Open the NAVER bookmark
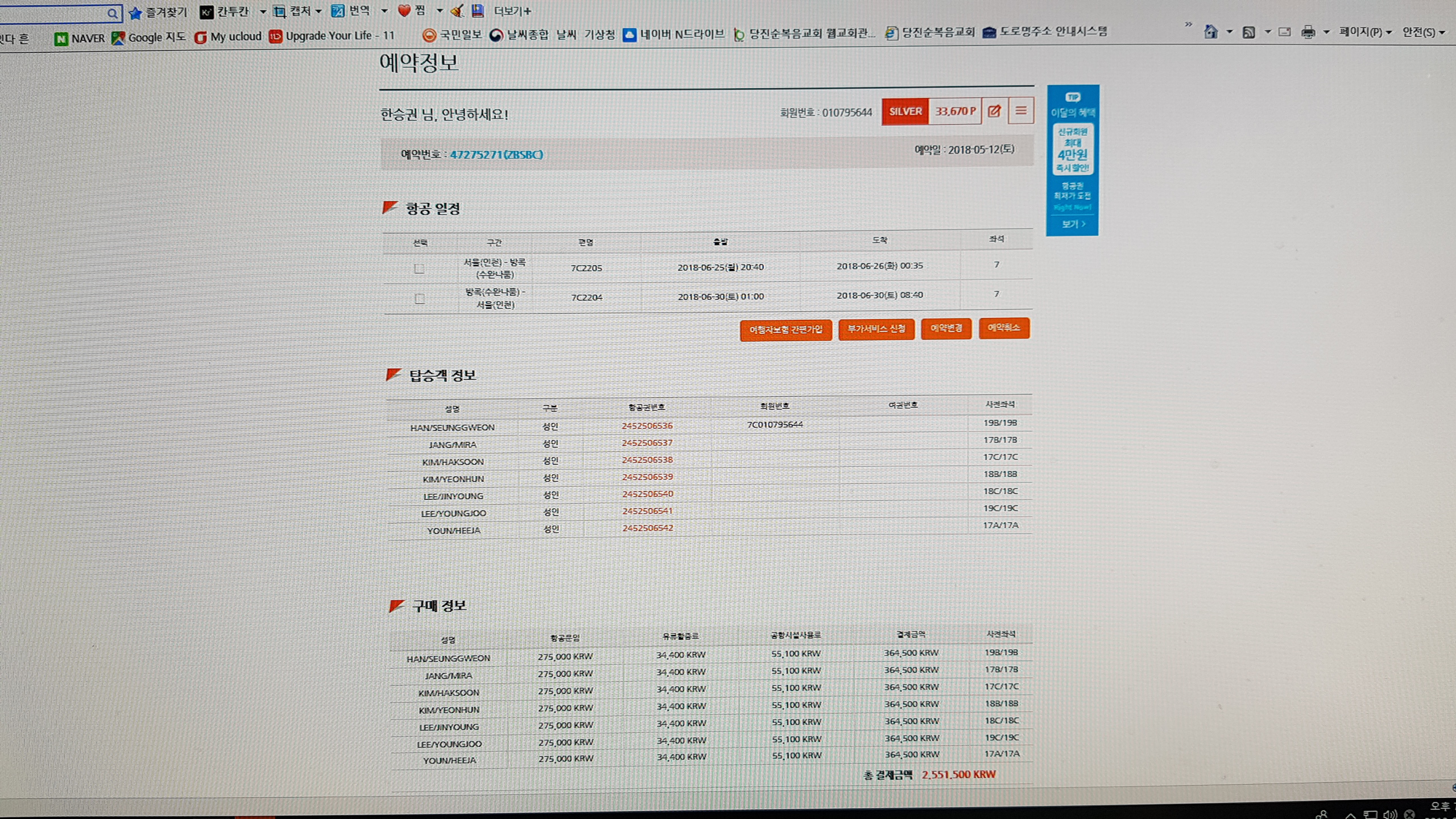This screenshot has width=1456, height=819. 80,39
